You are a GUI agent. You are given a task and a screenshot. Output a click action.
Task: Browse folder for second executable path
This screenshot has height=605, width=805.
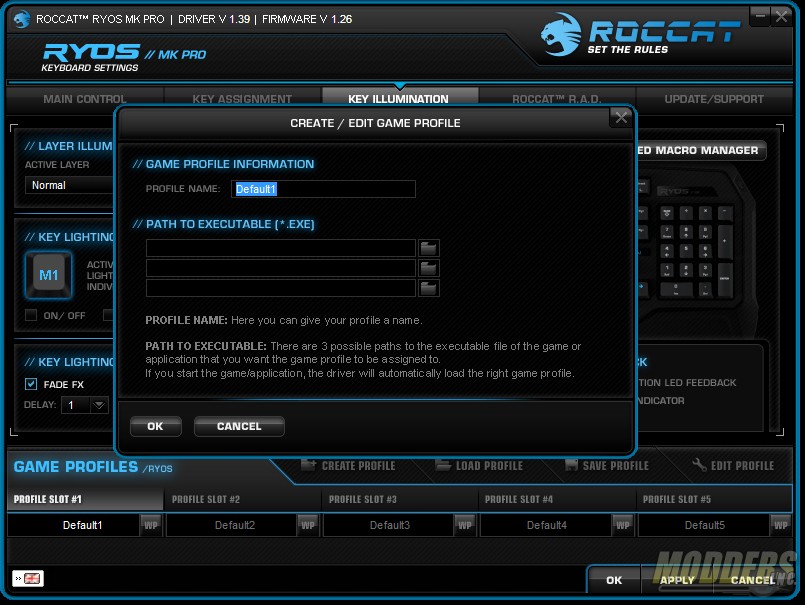coord(429,268)
